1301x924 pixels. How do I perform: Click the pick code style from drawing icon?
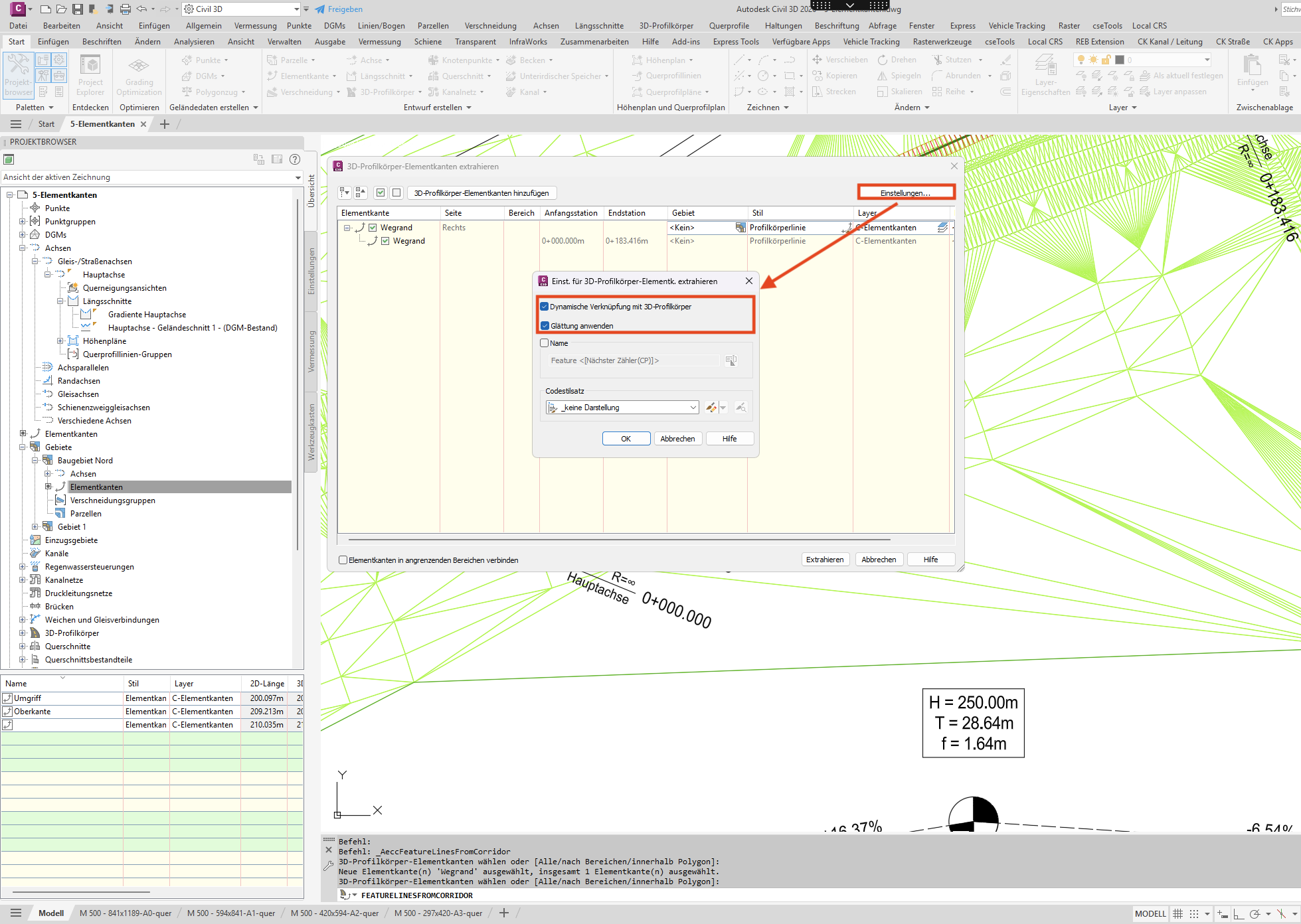tap(740, 408)
